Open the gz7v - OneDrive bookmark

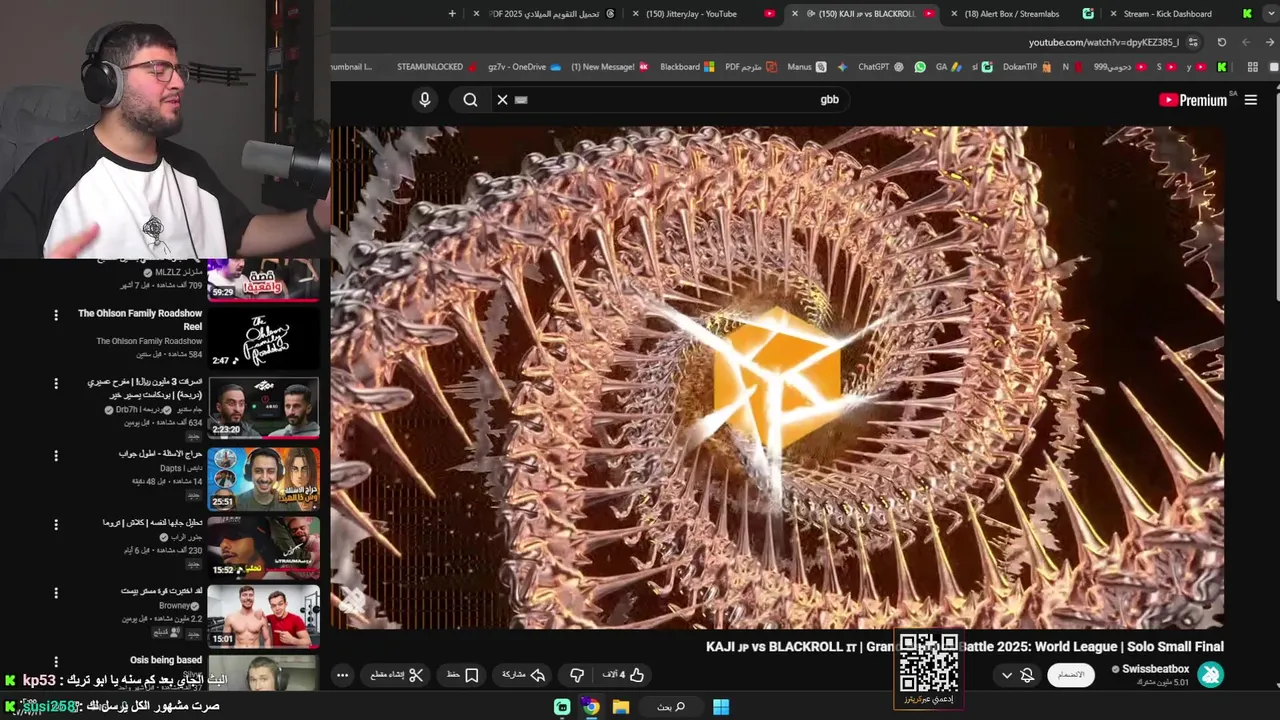[524, 67]
